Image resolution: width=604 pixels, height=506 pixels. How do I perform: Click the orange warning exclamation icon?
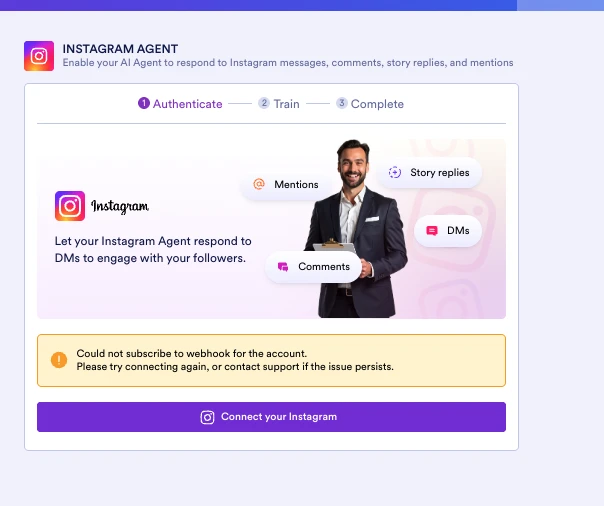point(59,360)
